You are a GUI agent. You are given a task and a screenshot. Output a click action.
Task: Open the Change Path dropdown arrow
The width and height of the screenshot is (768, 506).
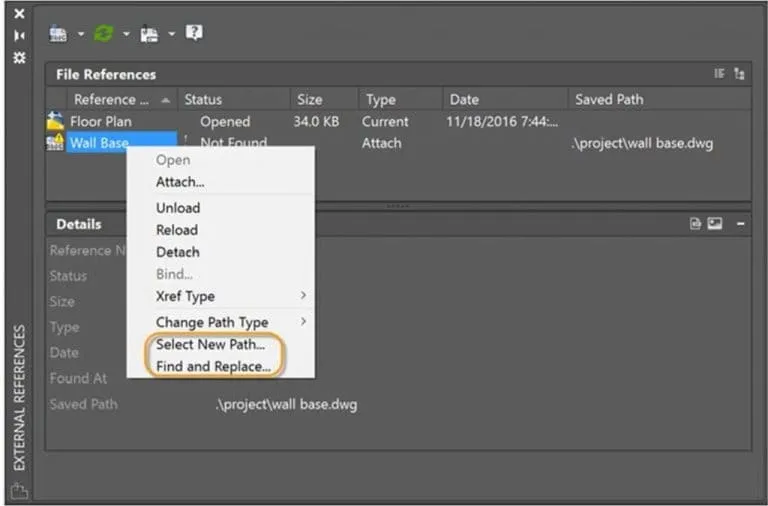pyautogui.click(x=171, y=34)
